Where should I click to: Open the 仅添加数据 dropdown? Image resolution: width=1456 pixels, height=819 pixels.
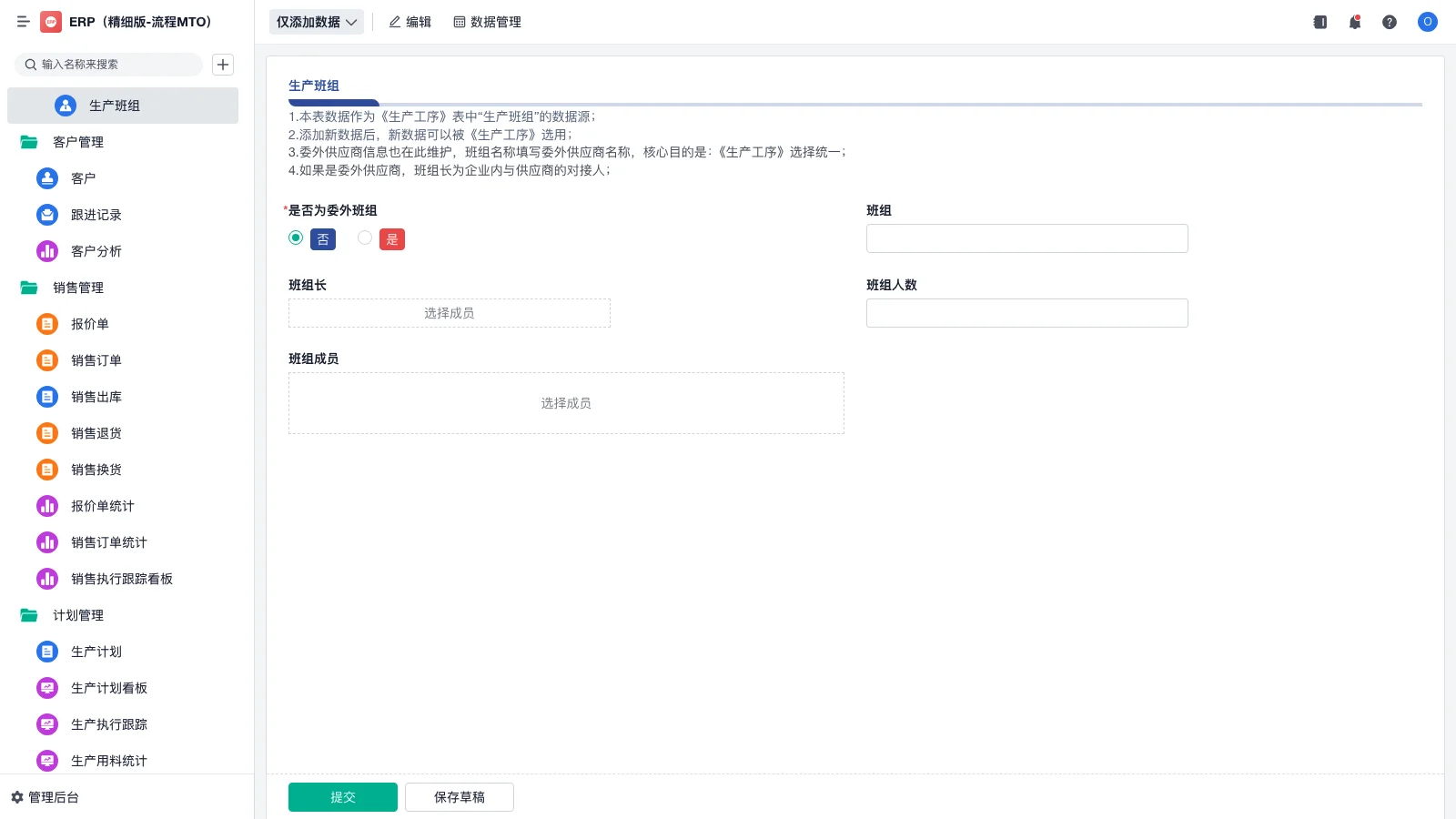pyautogui.click(x=314, y=21)
